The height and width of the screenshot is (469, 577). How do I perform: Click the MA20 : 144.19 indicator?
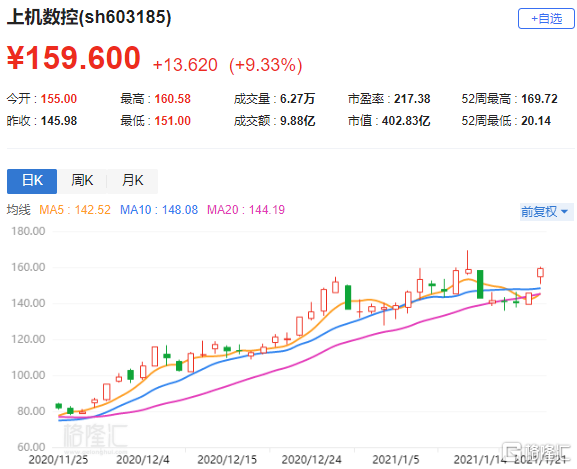pos(246,210)
